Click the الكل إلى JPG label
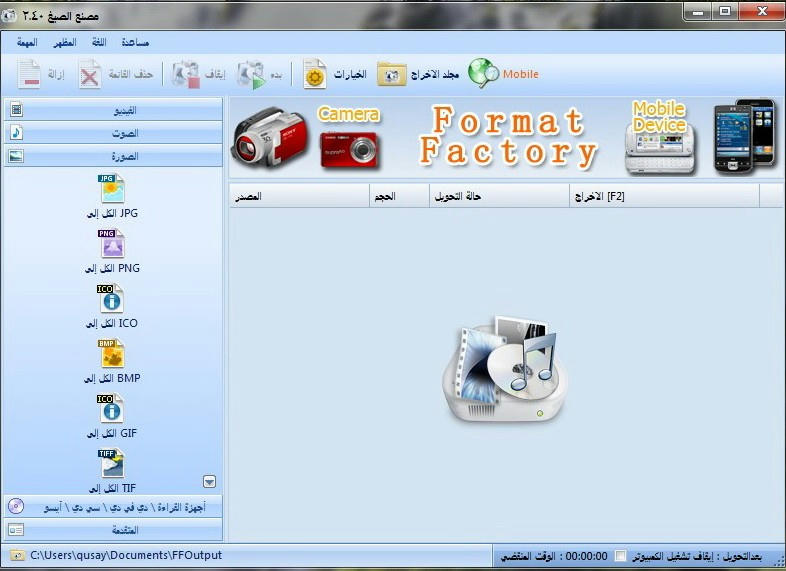 tap(112, 214)
